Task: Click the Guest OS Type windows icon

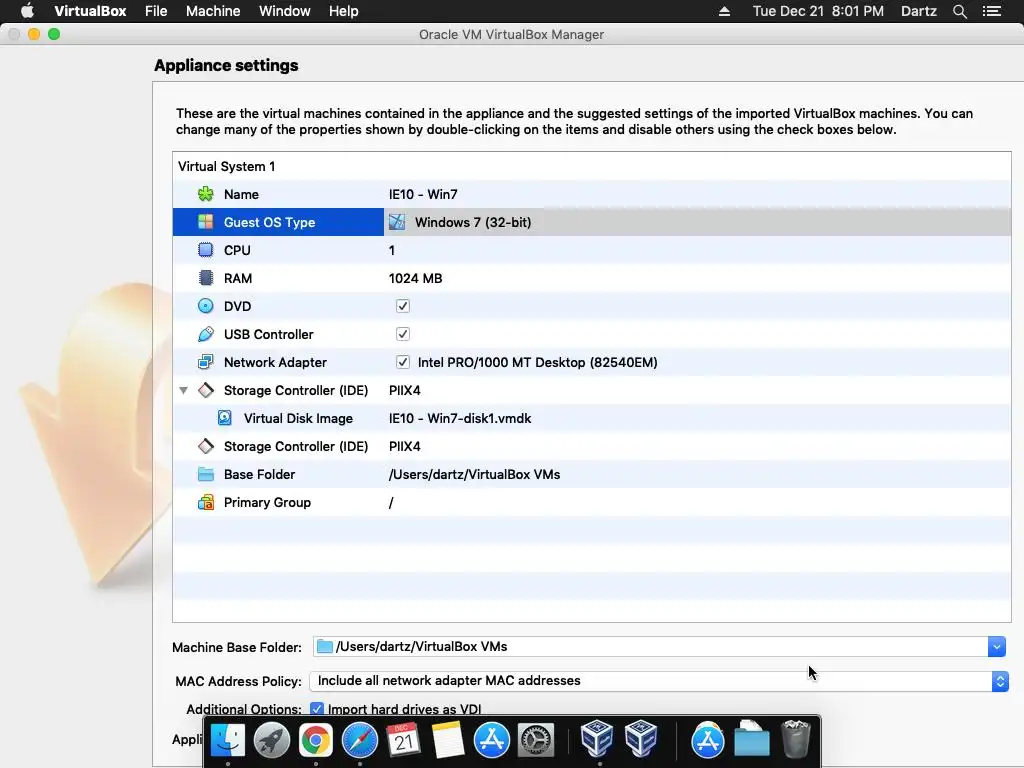Action: coord(206,222)
